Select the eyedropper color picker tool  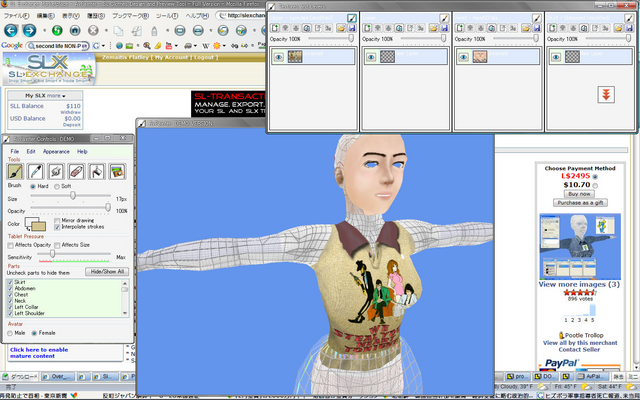tap(36, 171)
